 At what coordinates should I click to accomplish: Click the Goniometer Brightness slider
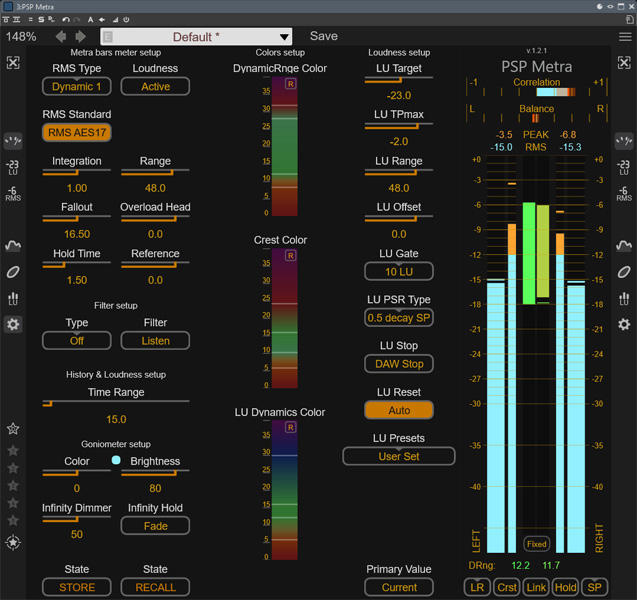pos(155,472)
